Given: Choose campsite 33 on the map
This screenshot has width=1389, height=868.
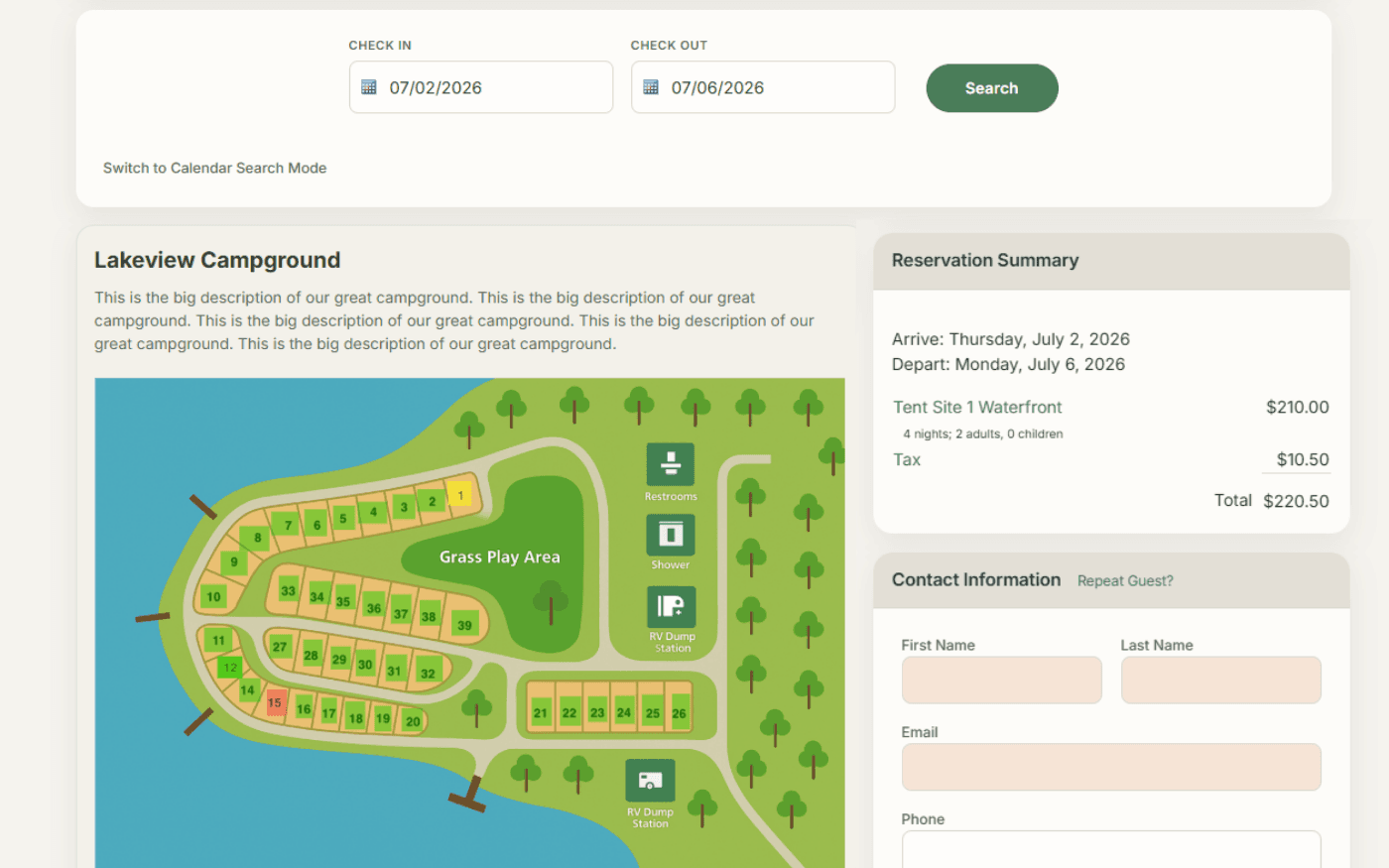Looking at the screenshot, I should (x=288, y=590).
